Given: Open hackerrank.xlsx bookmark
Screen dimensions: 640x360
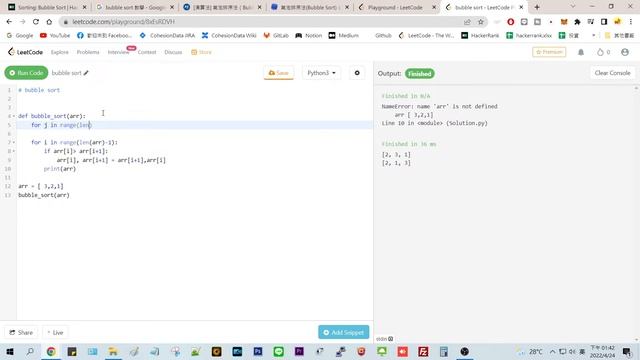Looking at the screenshot, I should pos(529,36).
